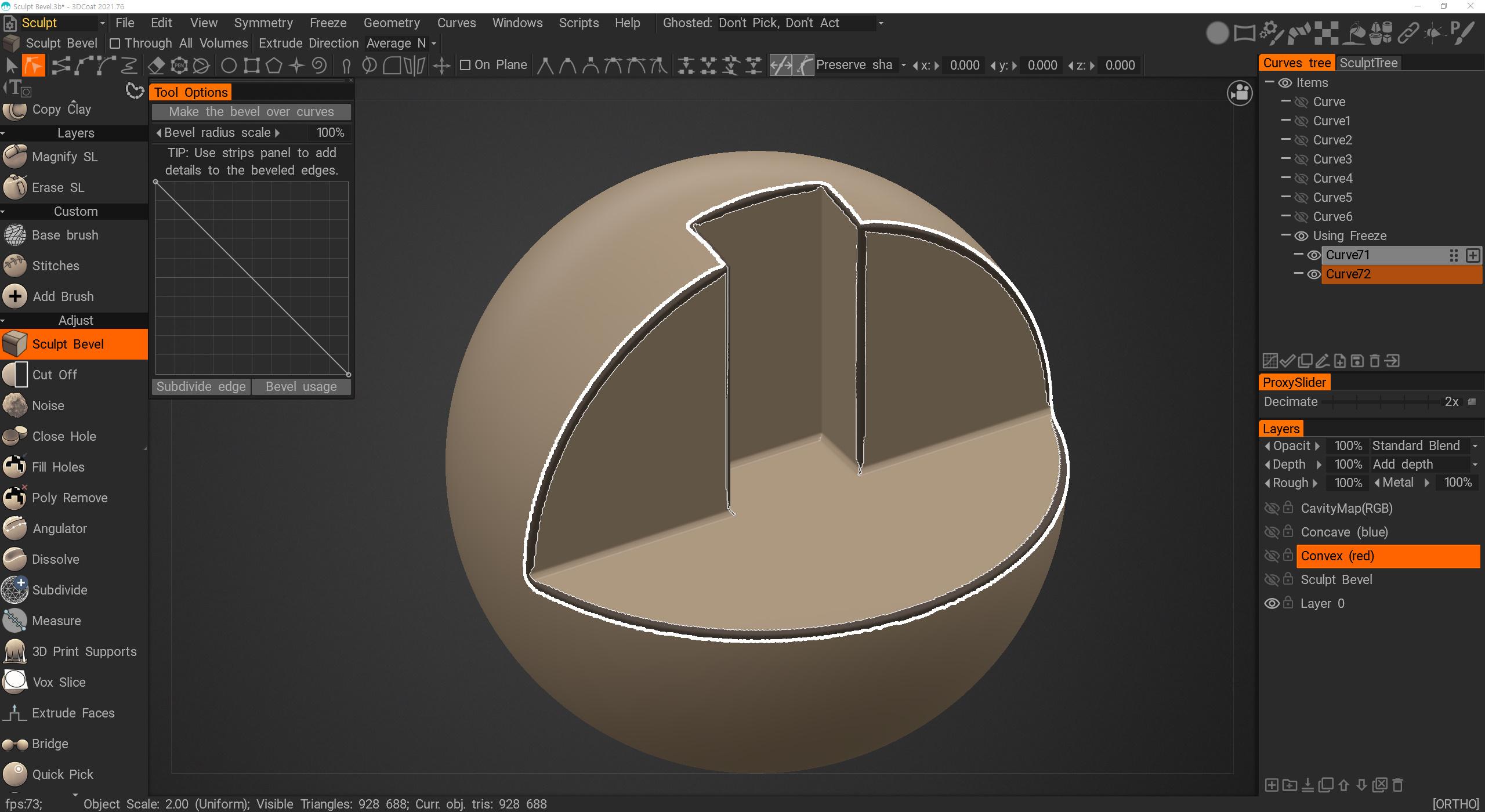Hide Layer 0 visibility eye

click(1271, 604)
